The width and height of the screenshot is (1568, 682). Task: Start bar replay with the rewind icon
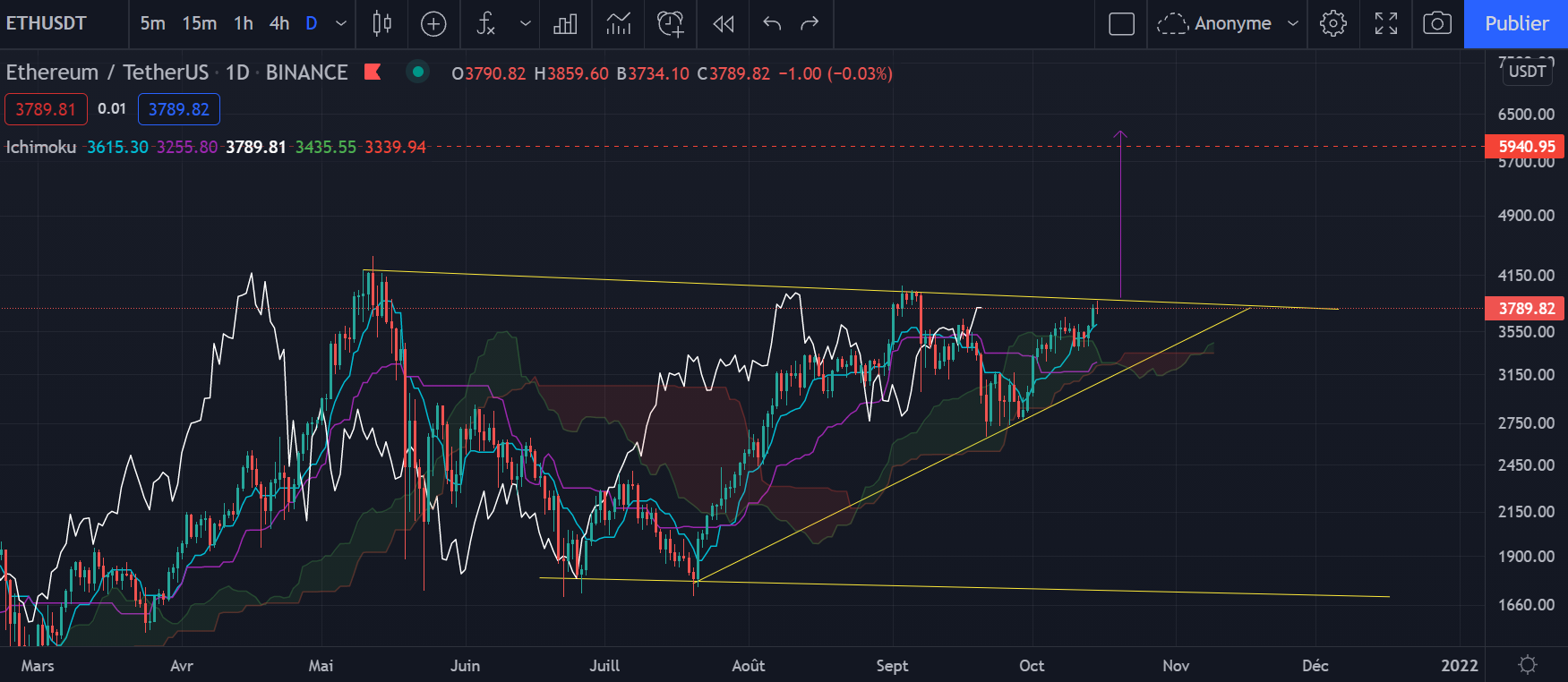click(x=724, y=24)
